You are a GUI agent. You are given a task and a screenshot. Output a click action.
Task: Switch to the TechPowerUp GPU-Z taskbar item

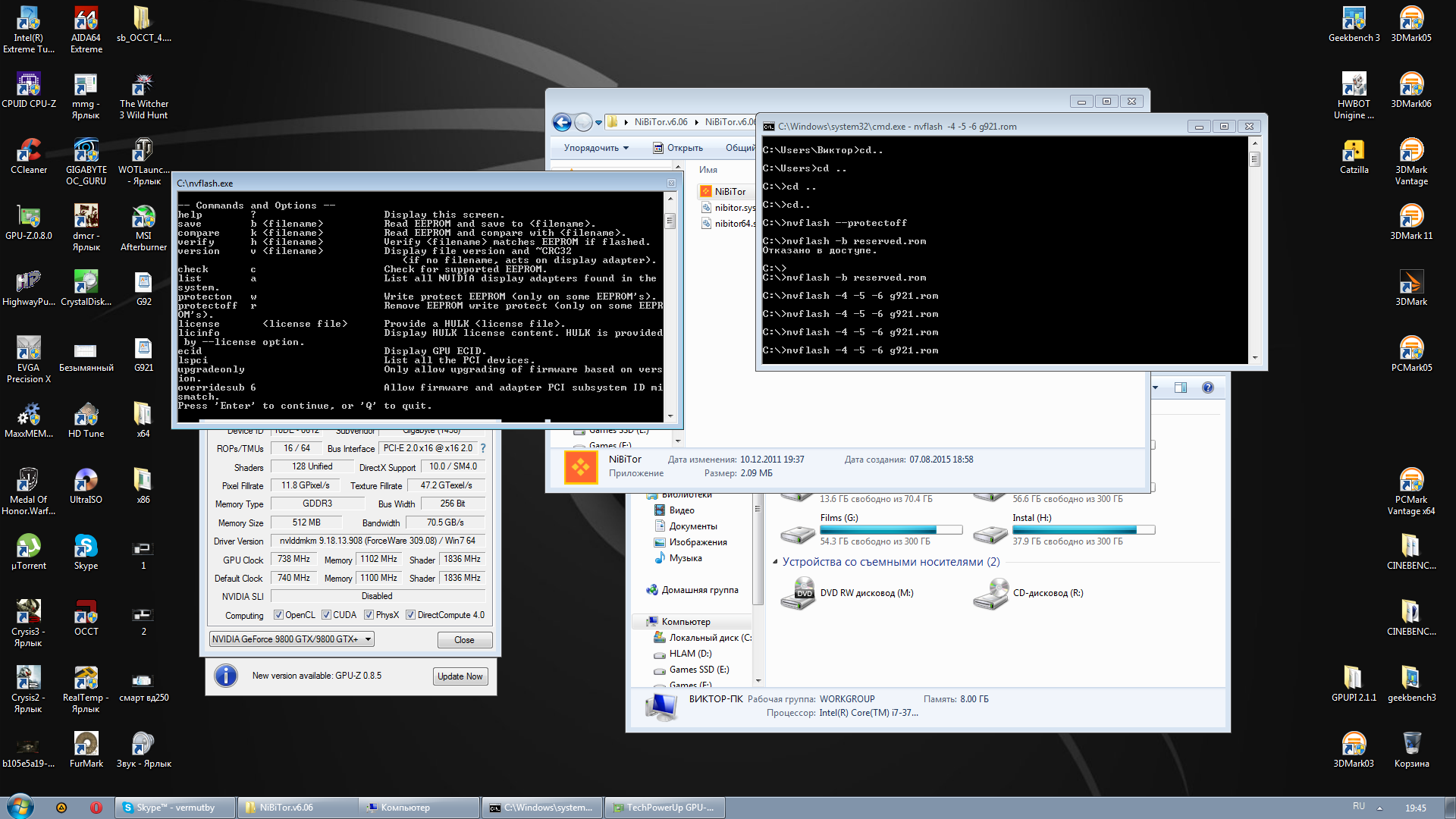pyautogui.click(x=664, y=808)
